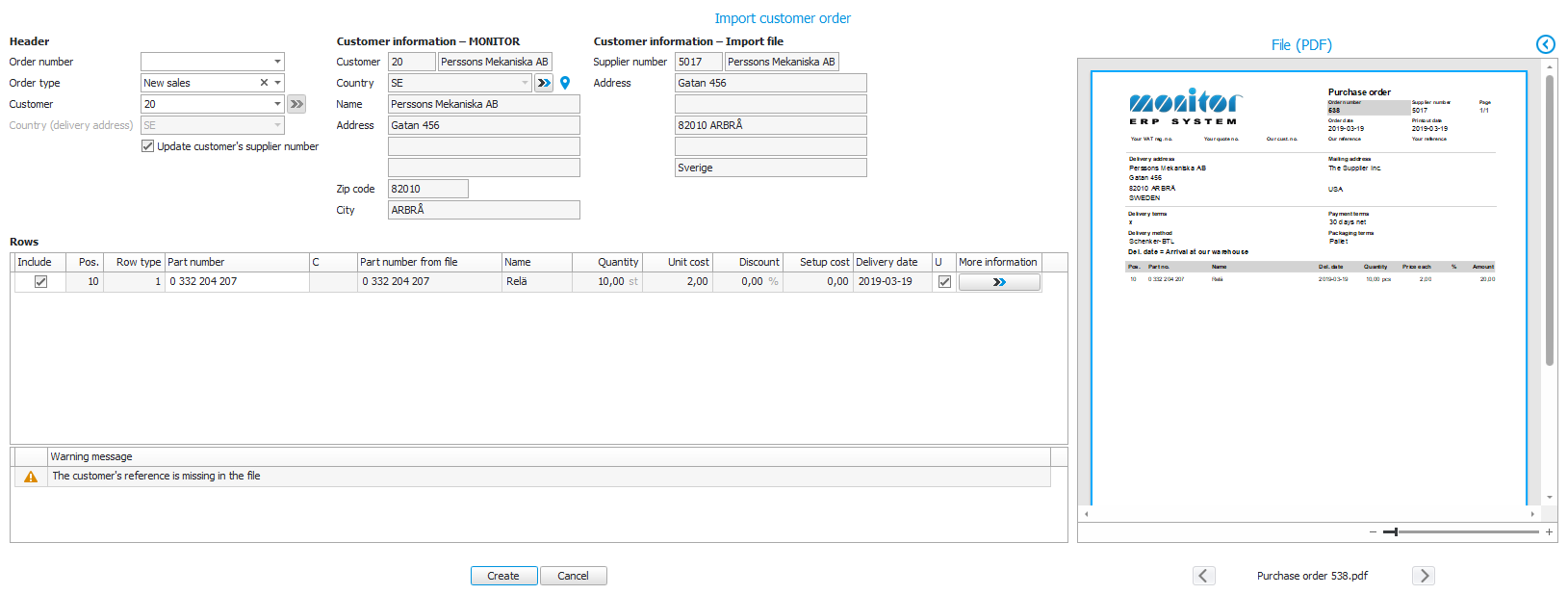Screen dimensions: 1568x595
Task: Click the quantity cell 10,00 st
Action: click(606, 282)
